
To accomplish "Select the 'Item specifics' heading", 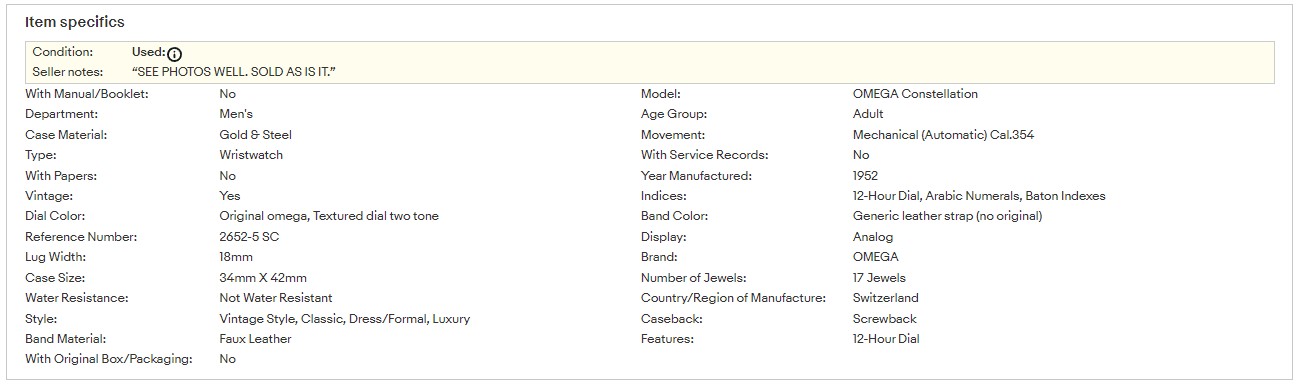I will (75, 22).
